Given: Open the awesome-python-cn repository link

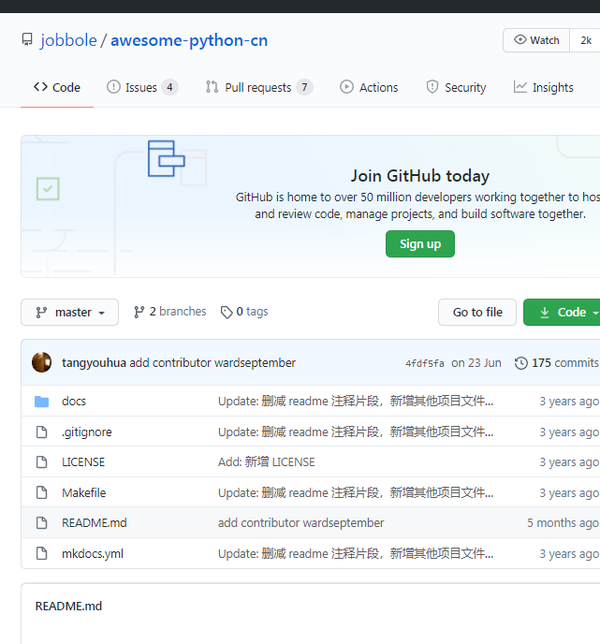Looking at the screenshot, I should pyautogui.click(x=189, y=40).
